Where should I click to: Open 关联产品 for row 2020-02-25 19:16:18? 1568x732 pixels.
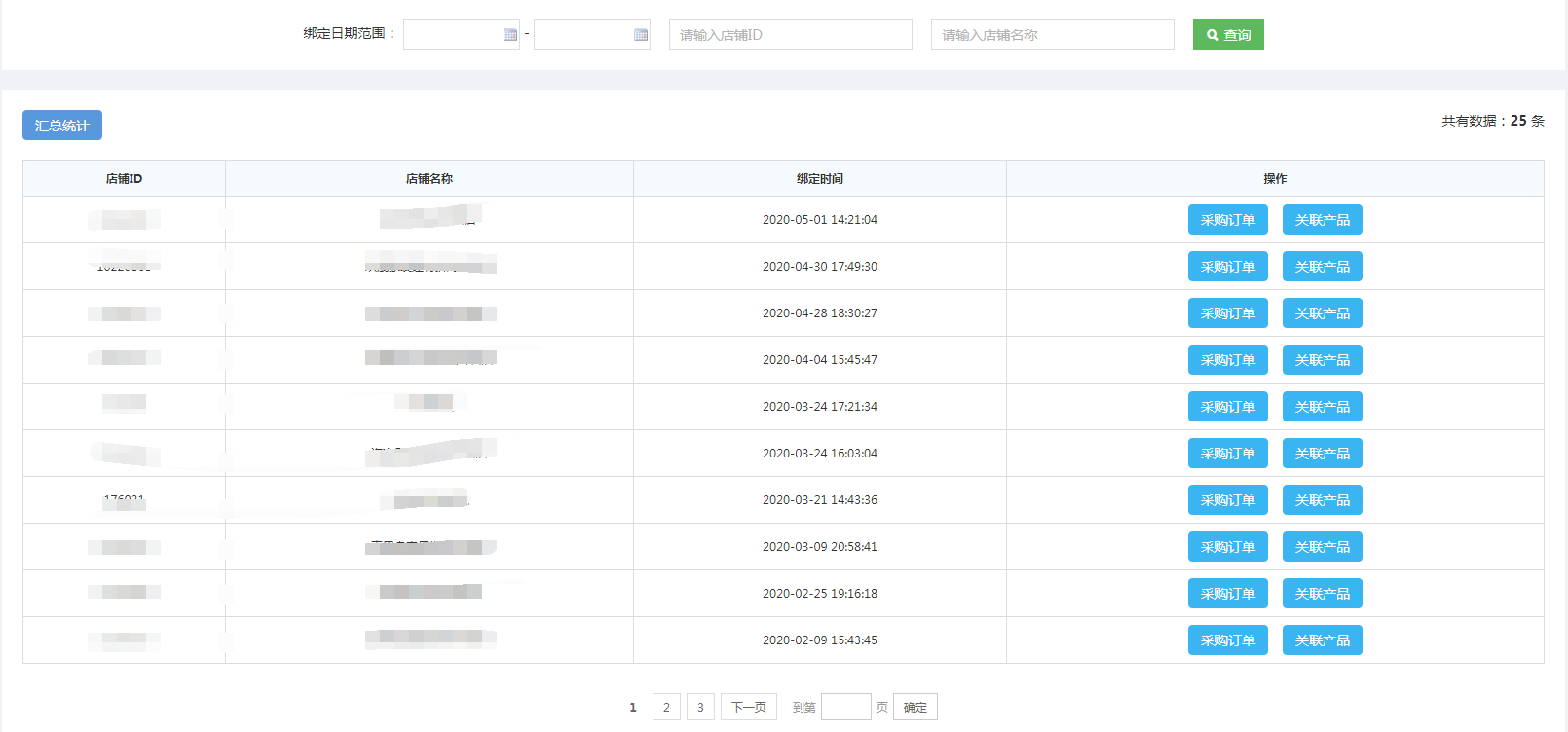1323,594
